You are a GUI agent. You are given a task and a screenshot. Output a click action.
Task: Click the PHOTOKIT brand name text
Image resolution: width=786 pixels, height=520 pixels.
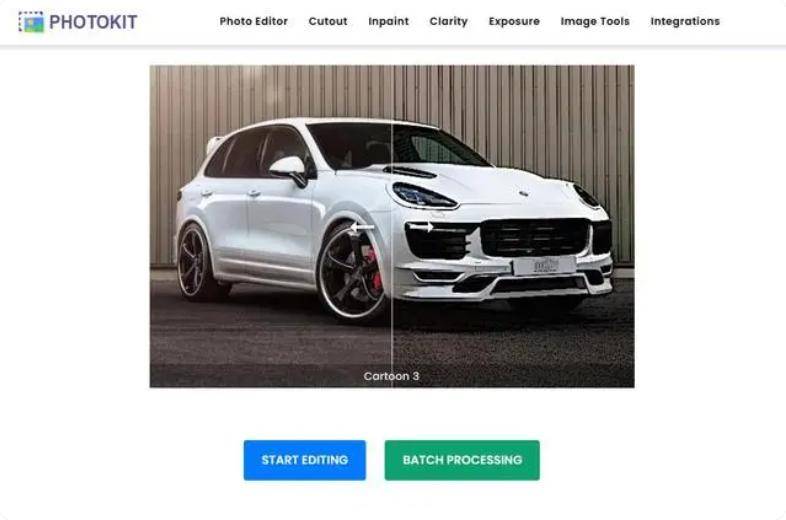pyautogui.click(x=93, y=22)
